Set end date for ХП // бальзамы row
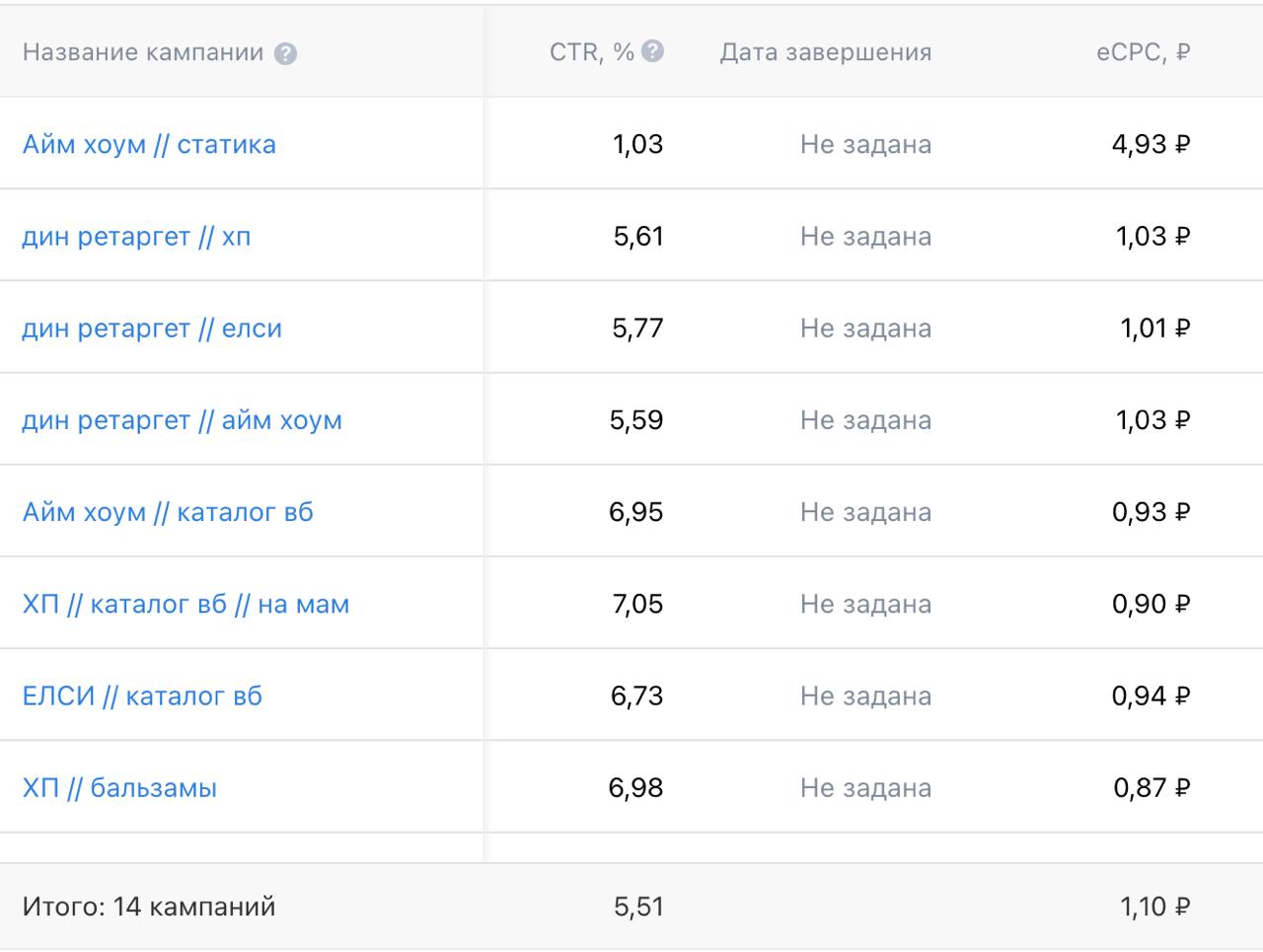This screenshot has height=952, width=1263. pos(865,787)
